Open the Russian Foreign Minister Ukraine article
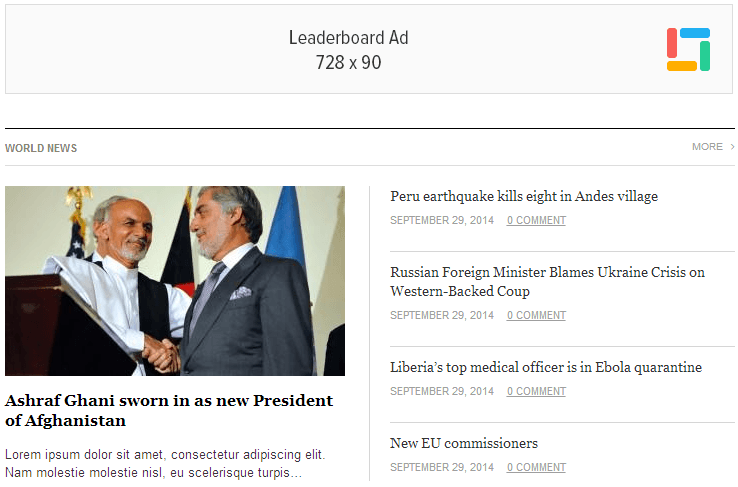The width and height of the screenshot is (738, 487). 547,282
